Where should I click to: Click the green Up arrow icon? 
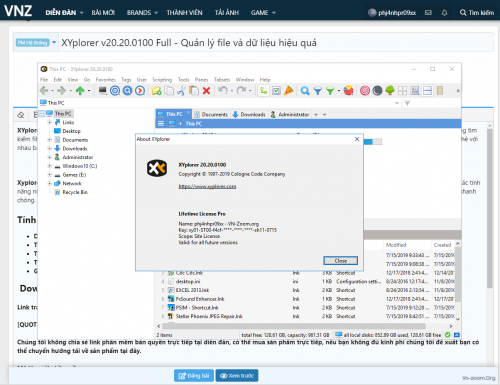pos(80,90)
